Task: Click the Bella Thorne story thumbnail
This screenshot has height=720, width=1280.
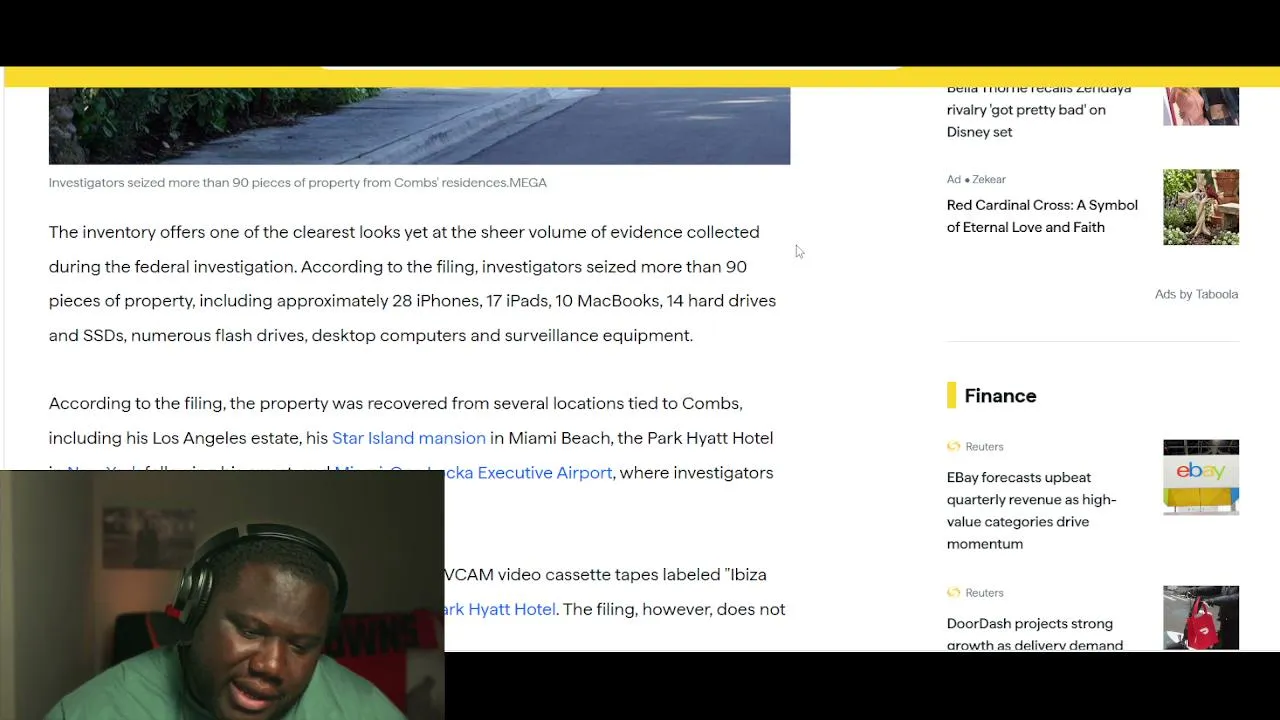Action: pyautogui.click(x=1201, y=106)
